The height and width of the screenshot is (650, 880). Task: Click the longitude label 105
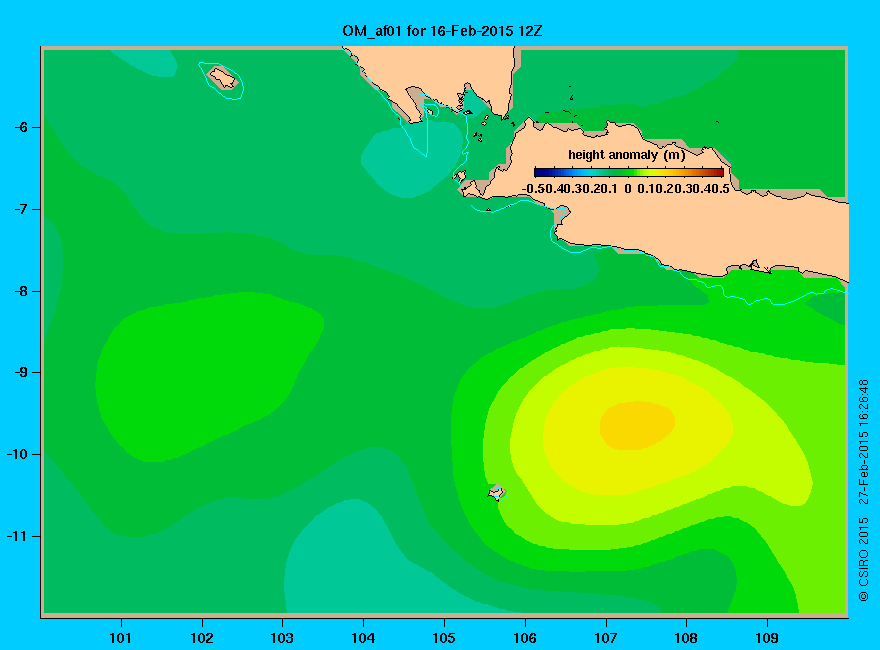[x=444, y=638]
